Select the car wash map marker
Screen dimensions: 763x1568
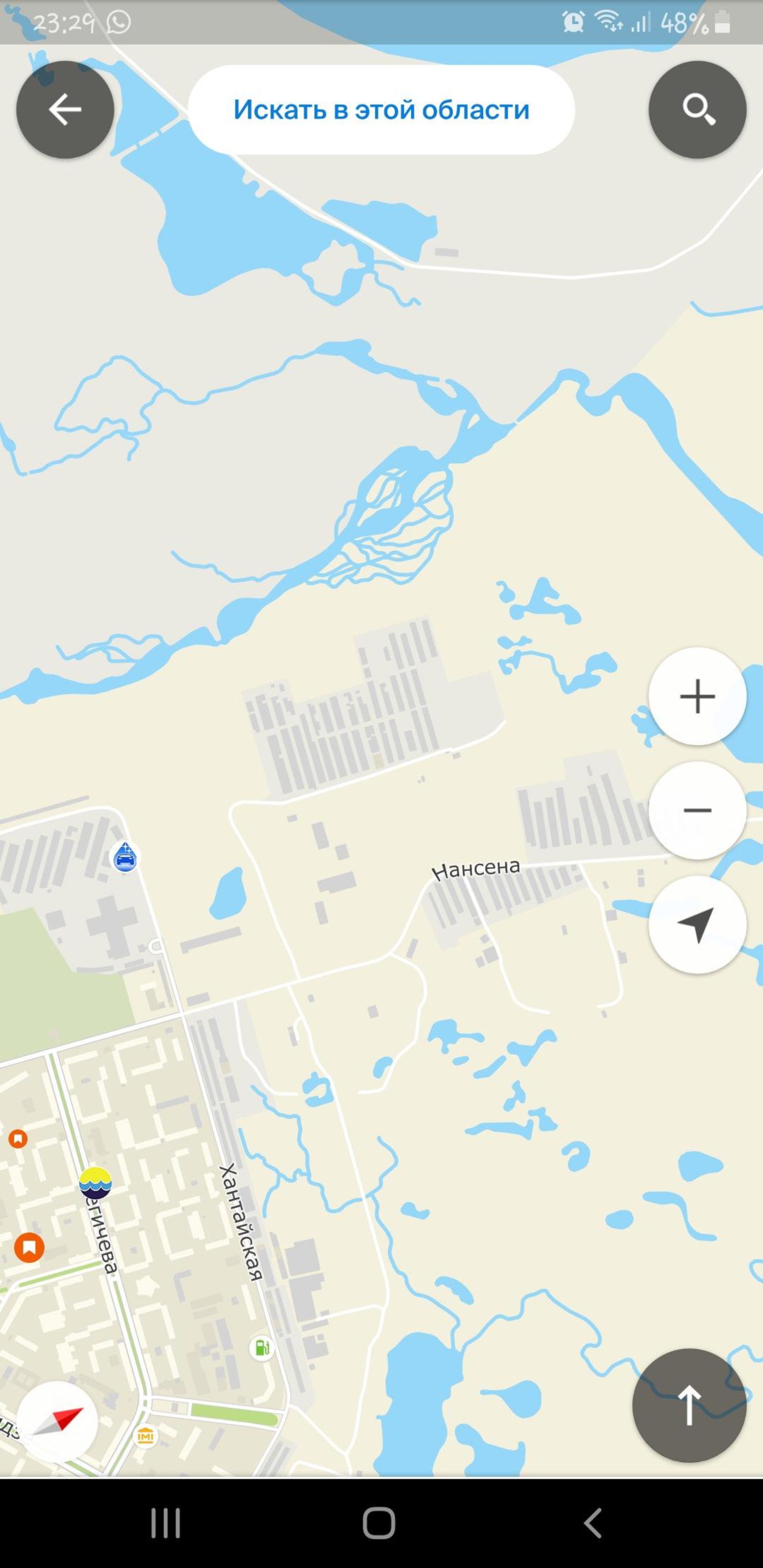[126, 857]
